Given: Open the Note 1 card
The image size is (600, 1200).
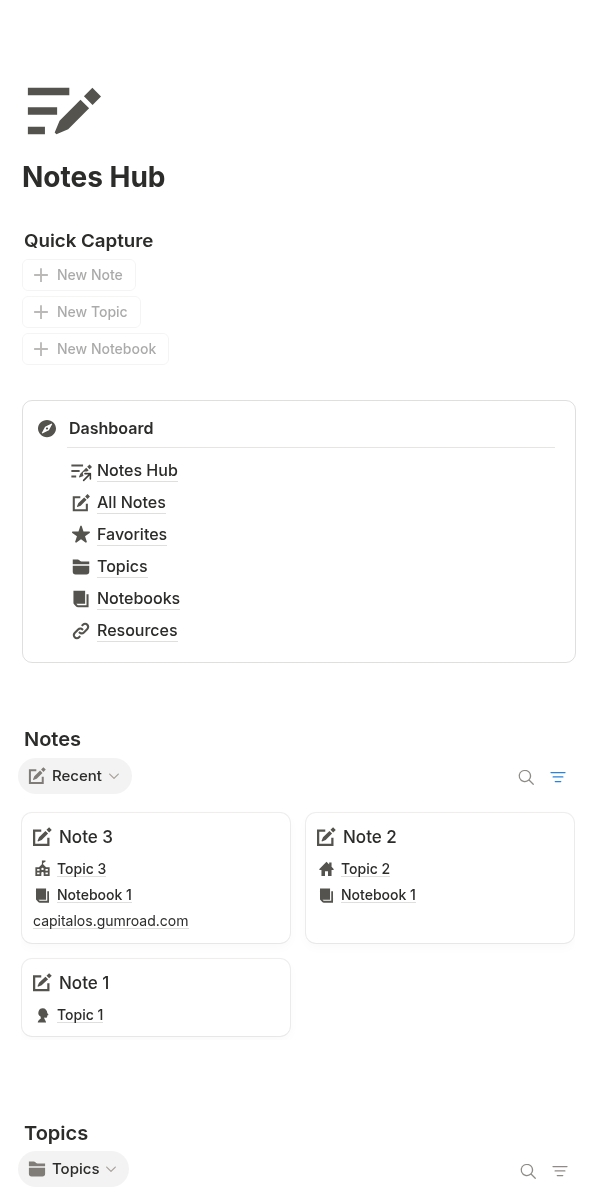Looking at the screenshot, I should [84, 983].
